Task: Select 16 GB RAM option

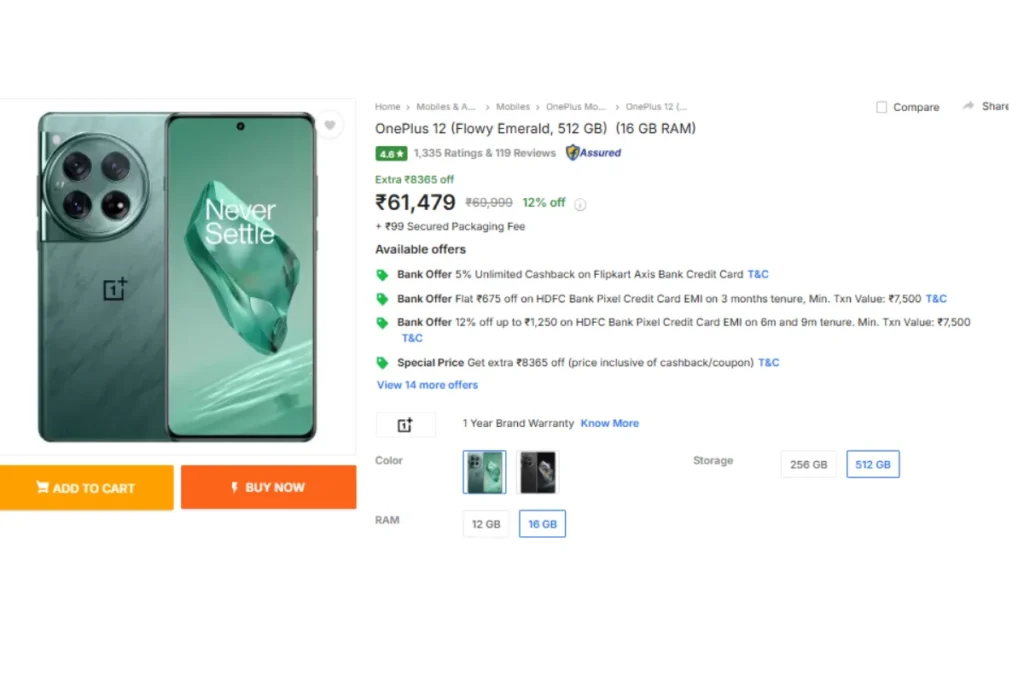Action: (x=542, y=524)
